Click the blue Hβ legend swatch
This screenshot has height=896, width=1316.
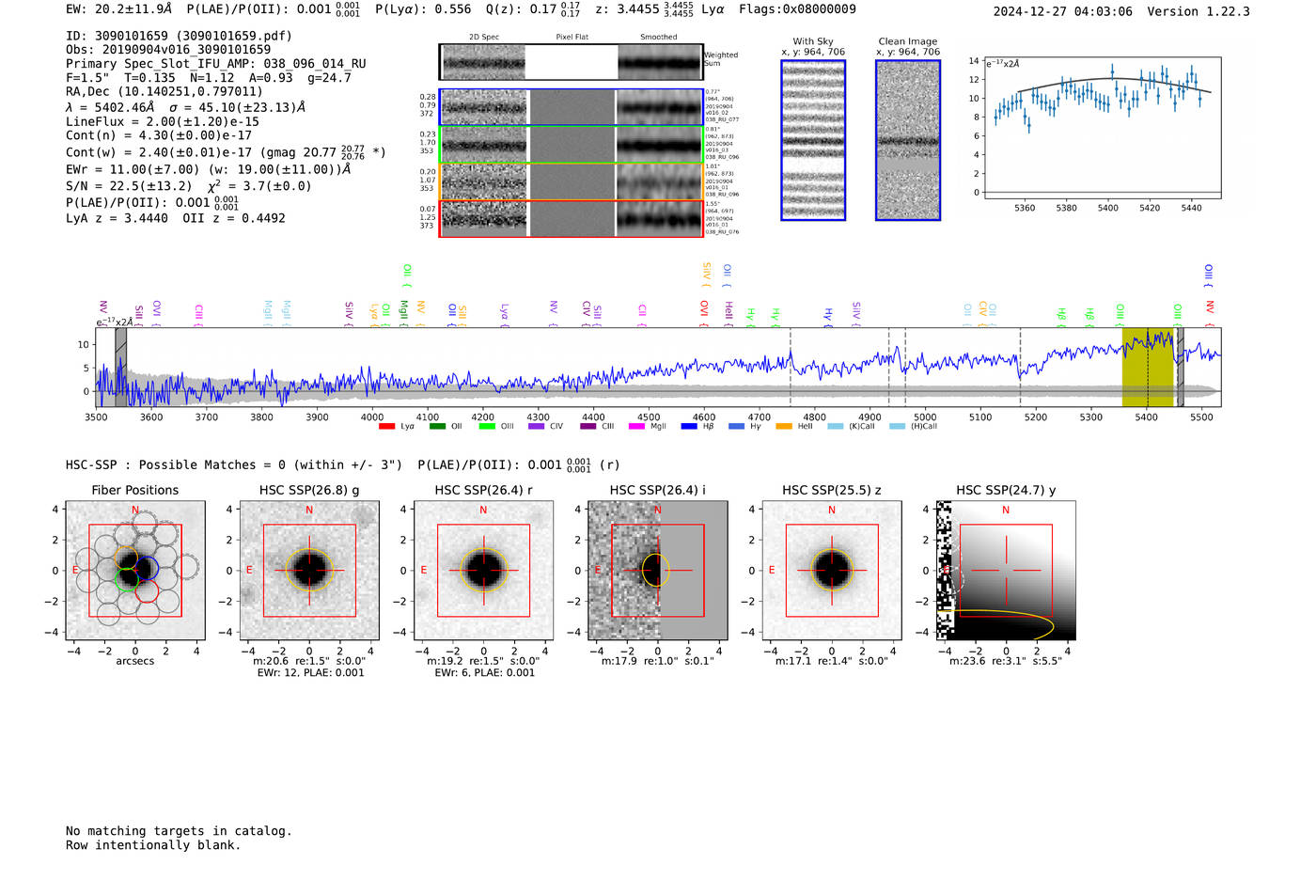point(689,427)
